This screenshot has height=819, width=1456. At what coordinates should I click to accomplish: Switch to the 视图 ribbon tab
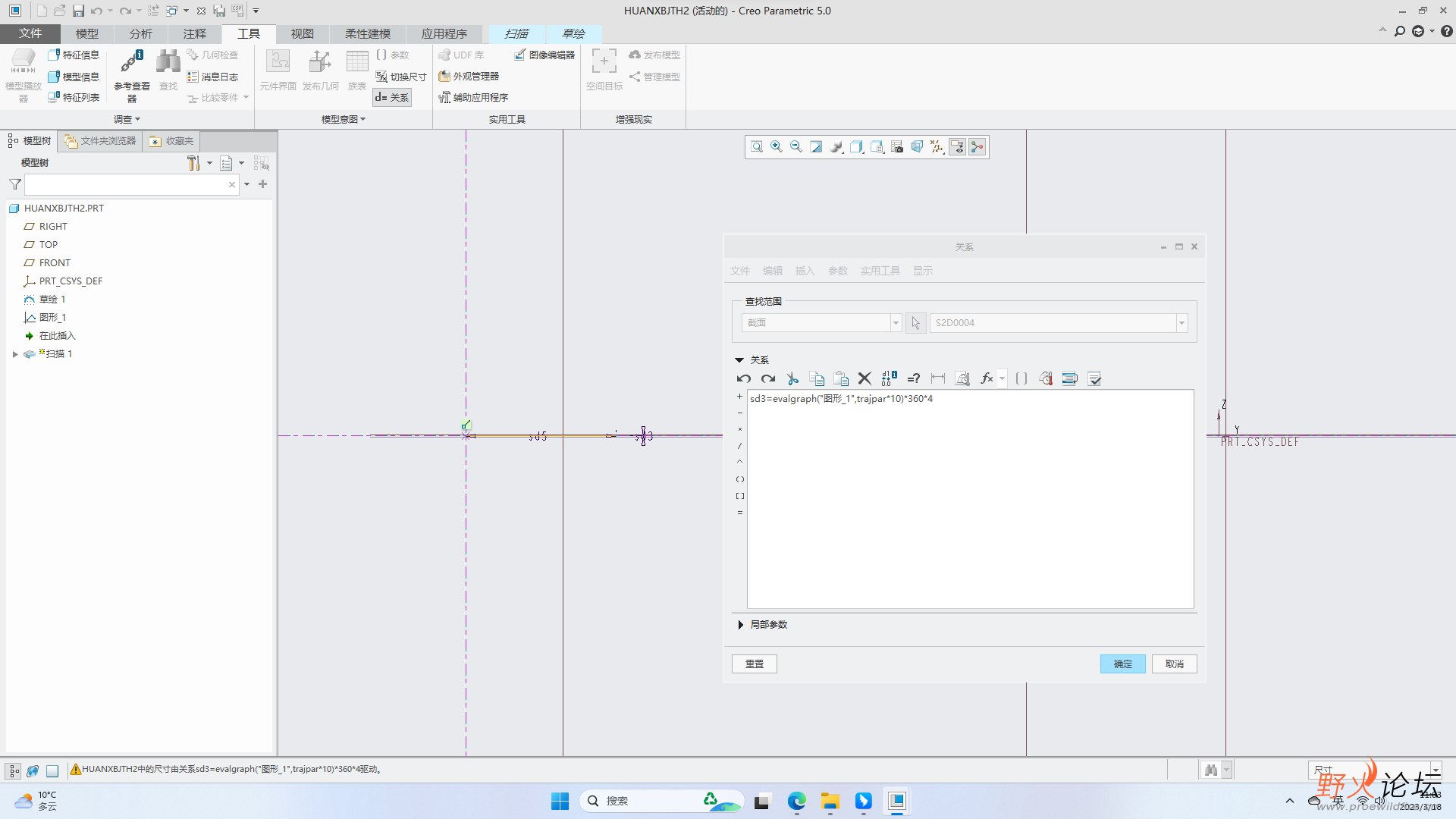tap(302, 33)
